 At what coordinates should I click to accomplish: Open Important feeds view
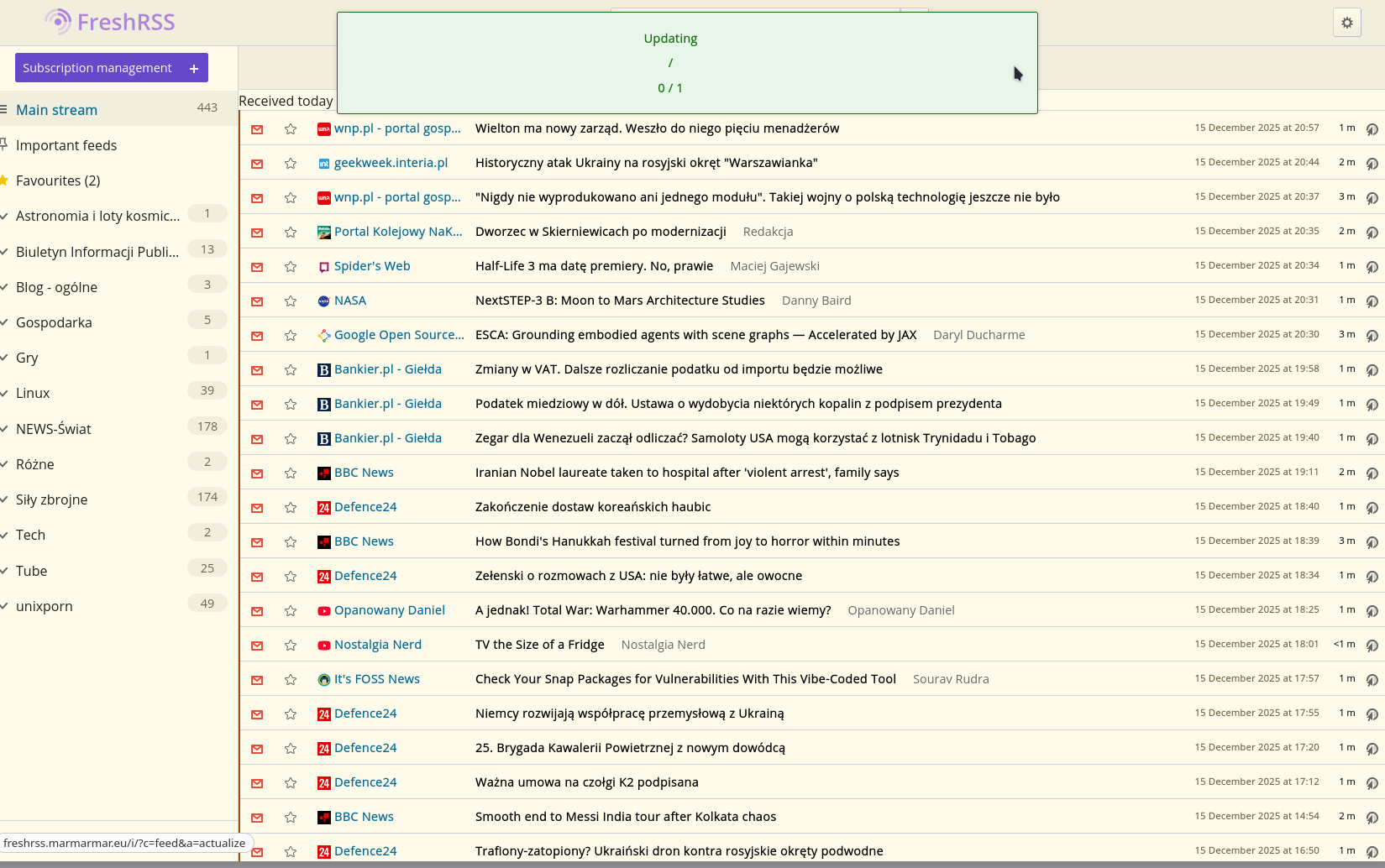coord(66,145)
